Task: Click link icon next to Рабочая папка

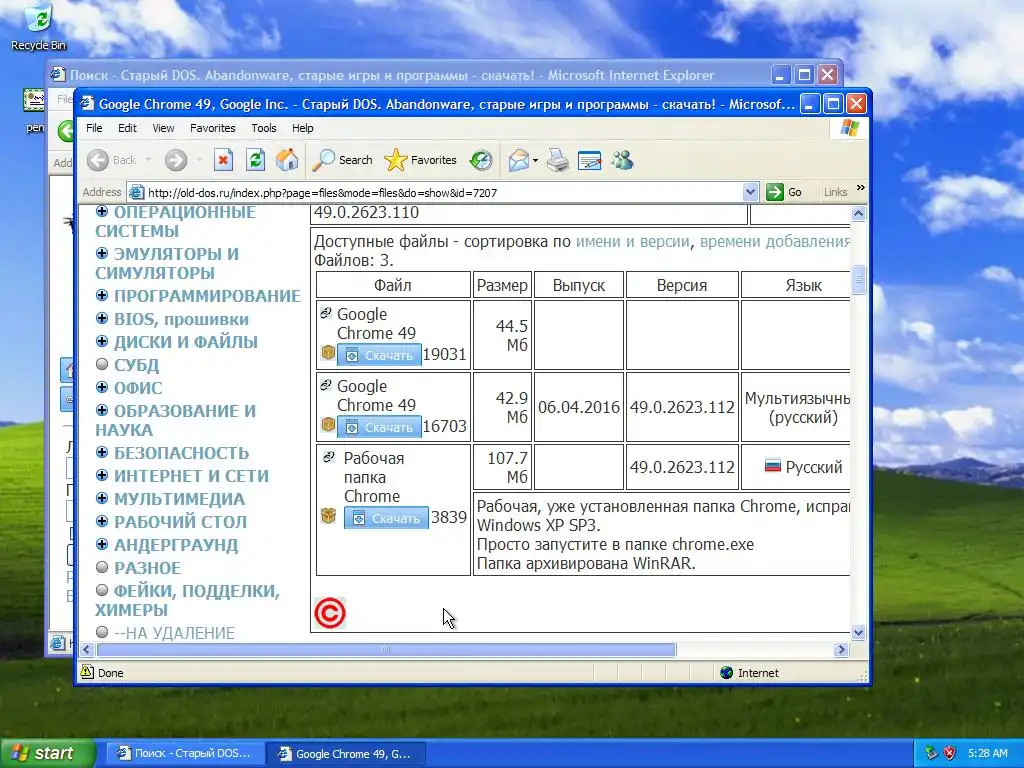Action: tap(329, 457)
